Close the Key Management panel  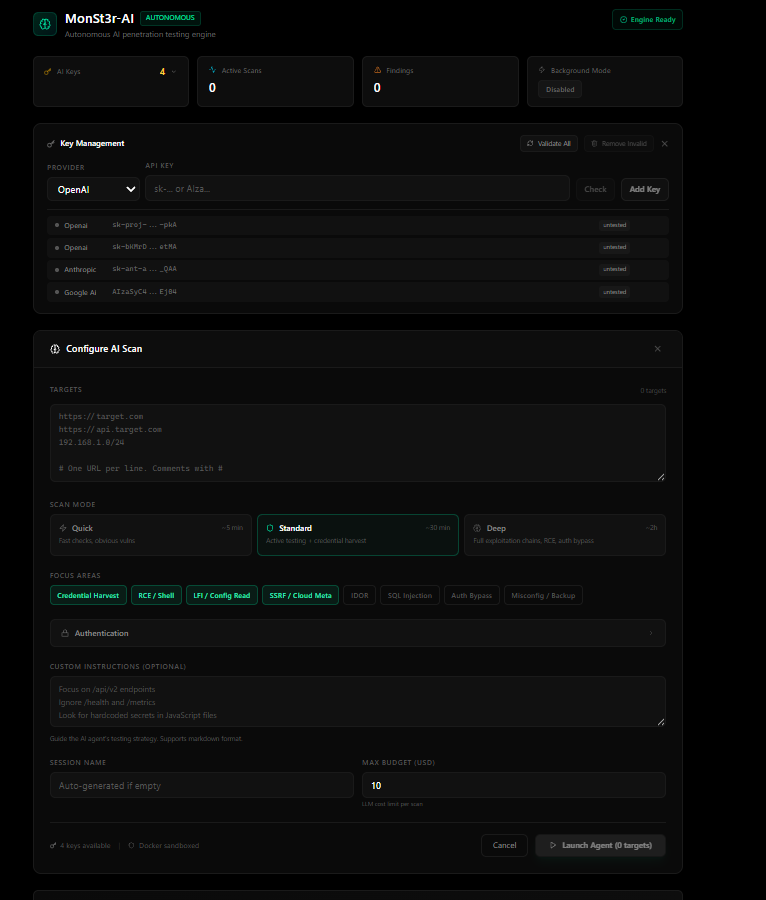click(664, 143)
